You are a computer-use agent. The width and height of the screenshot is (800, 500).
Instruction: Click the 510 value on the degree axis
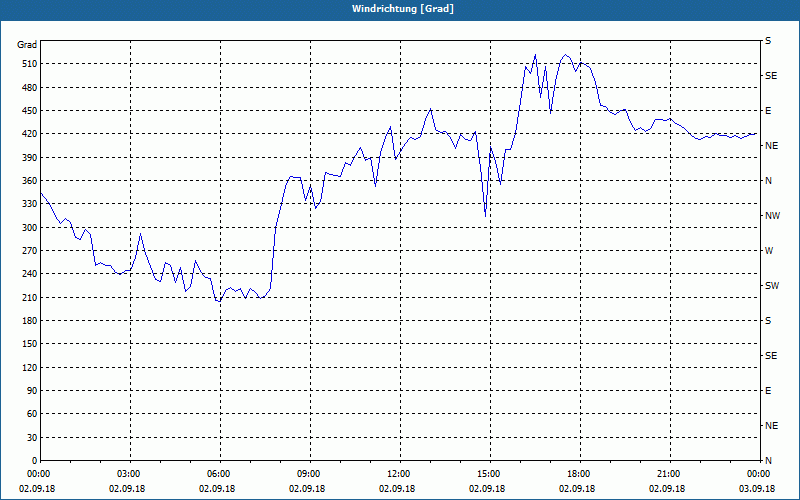click(29, 64)
